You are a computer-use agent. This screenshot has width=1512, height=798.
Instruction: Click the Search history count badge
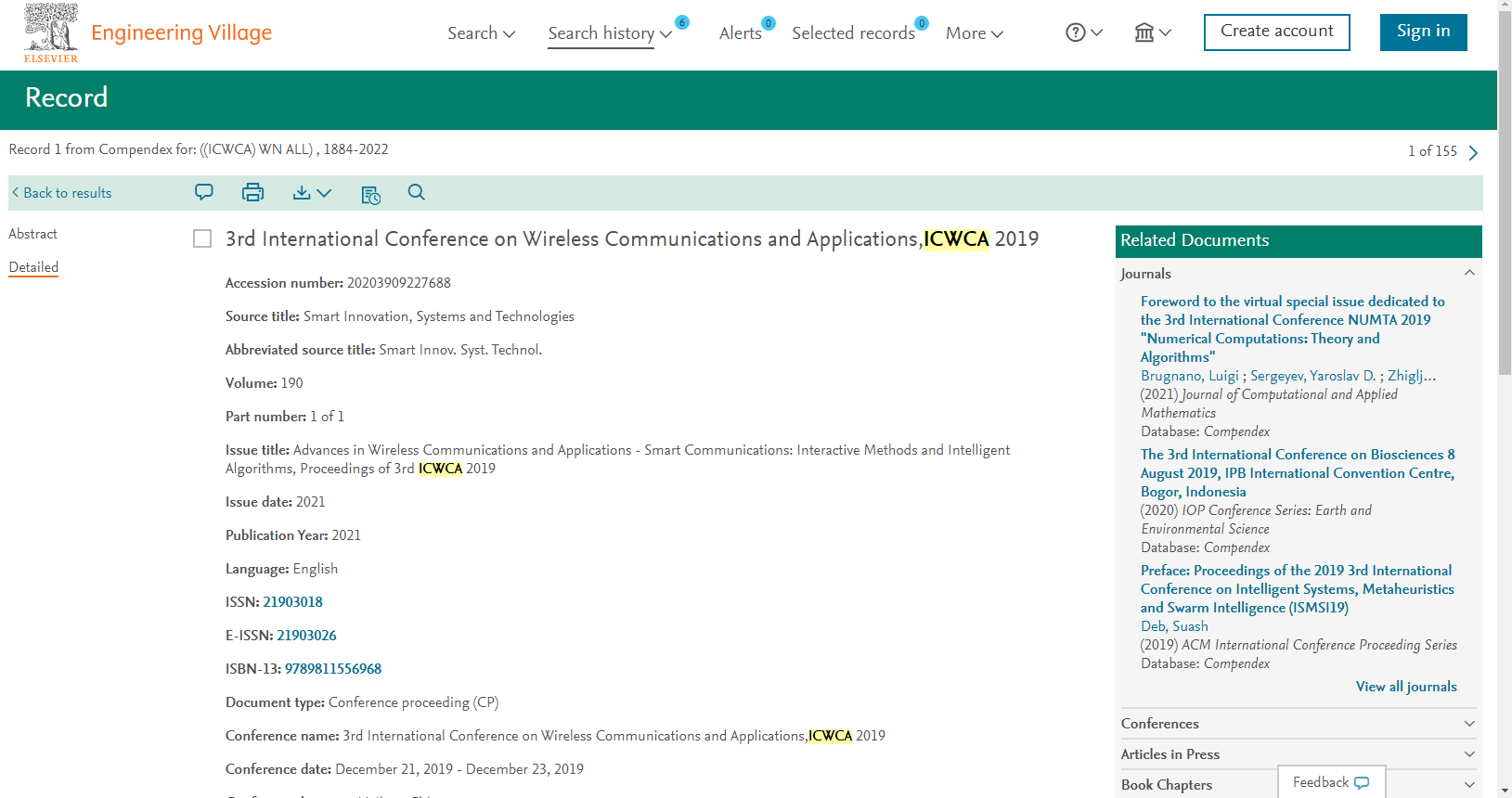[x=682, y=22]
